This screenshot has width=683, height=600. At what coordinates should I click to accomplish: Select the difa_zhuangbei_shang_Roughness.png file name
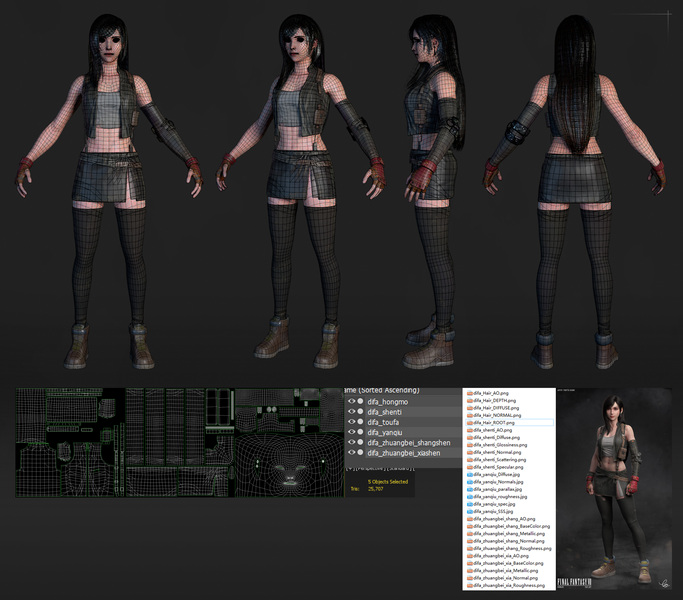coord(512,549)
